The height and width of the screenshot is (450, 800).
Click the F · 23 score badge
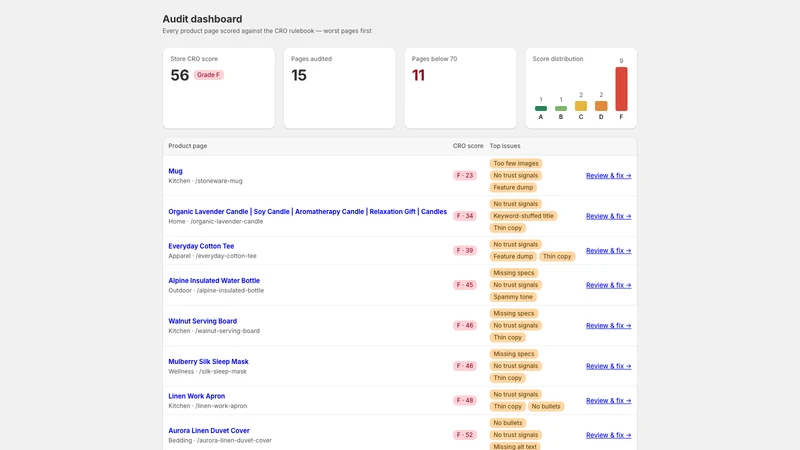pyautogui.click(x=465, y=176)
